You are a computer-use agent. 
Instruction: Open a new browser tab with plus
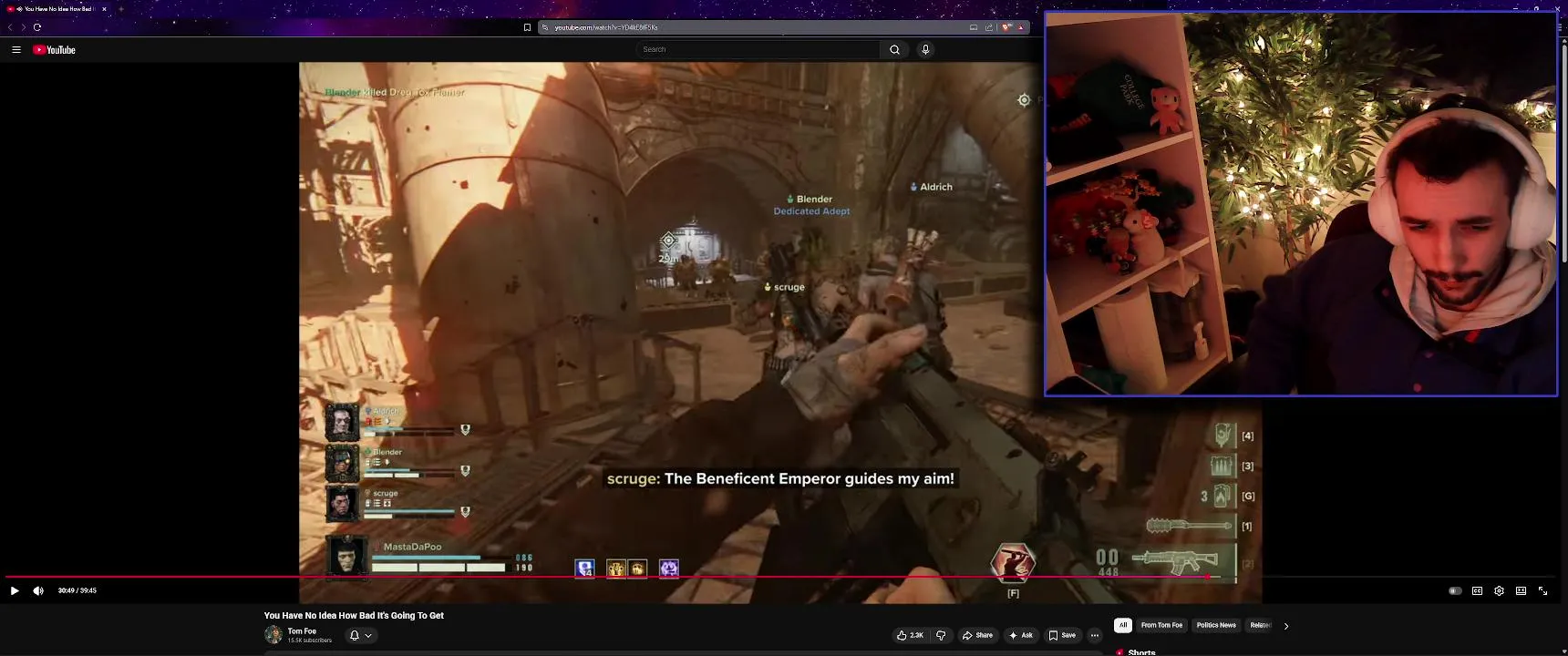(x=120, y=9)
